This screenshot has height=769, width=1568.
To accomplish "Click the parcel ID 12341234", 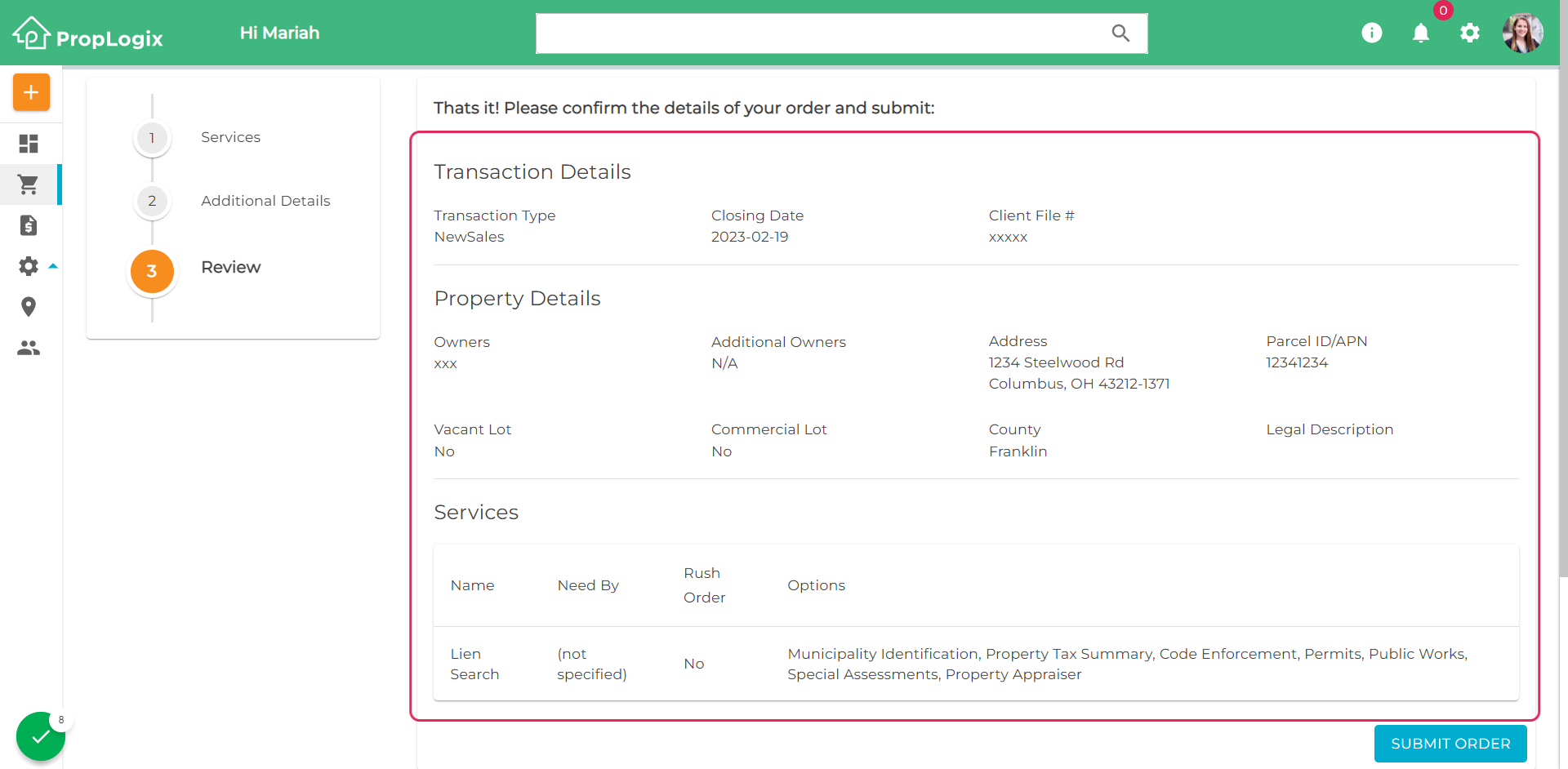I will [1297, 362].
